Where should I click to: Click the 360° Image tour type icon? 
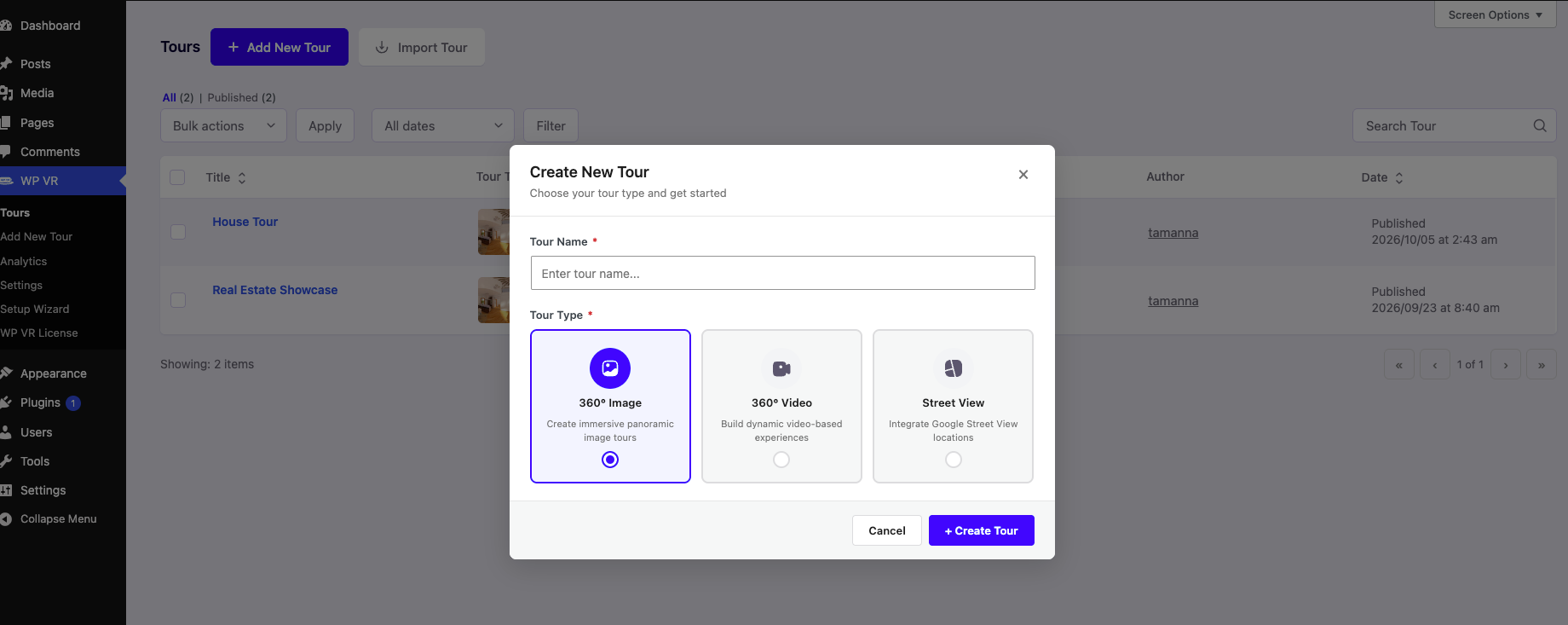click(x=610, y=368)
